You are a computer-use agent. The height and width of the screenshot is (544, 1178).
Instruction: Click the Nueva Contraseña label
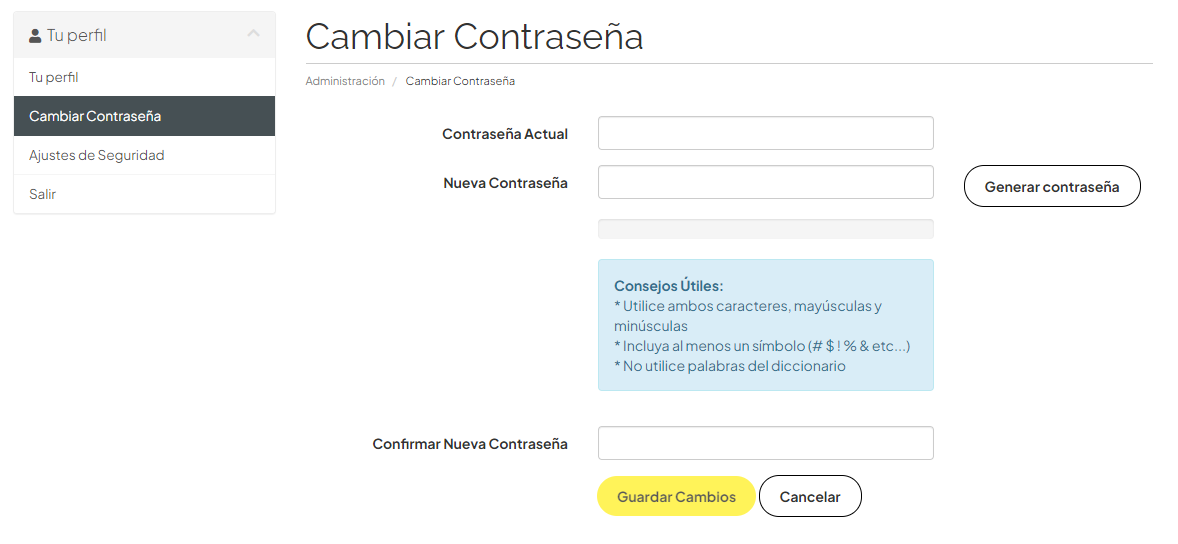(506, 183)
